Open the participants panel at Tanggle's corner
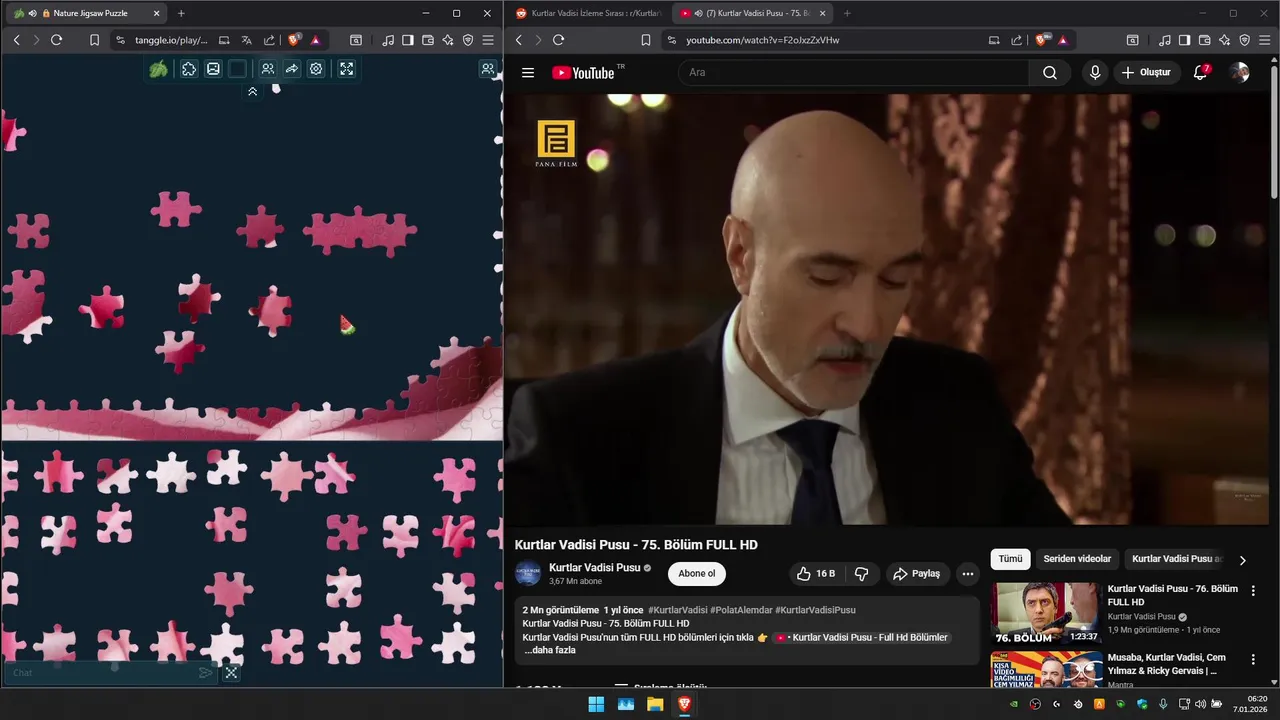This screenshot has height=720, width=1280. [487, 69]
